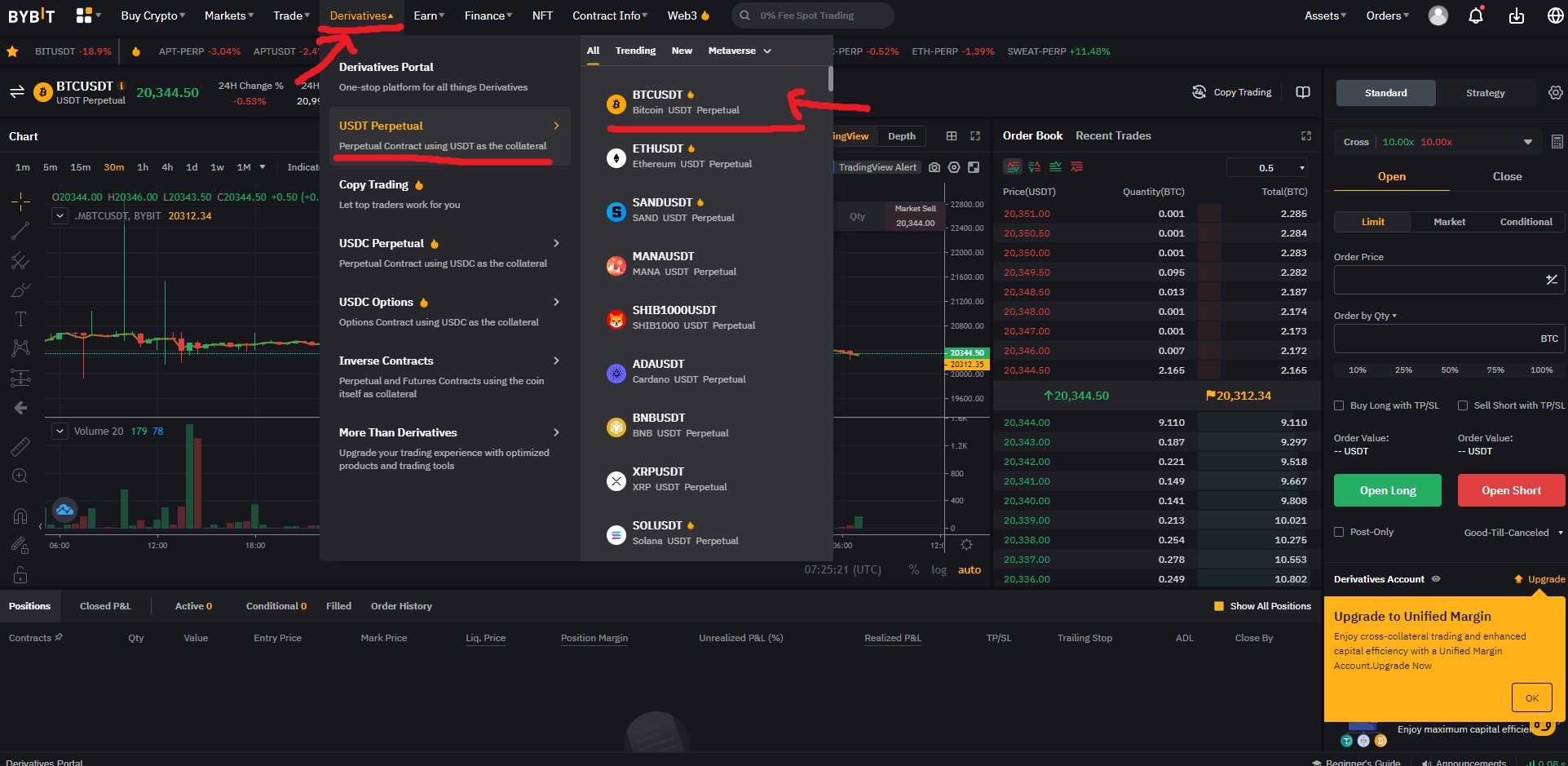
Task: Open the notifications bell icon
Action: (x=1476, y=15)
